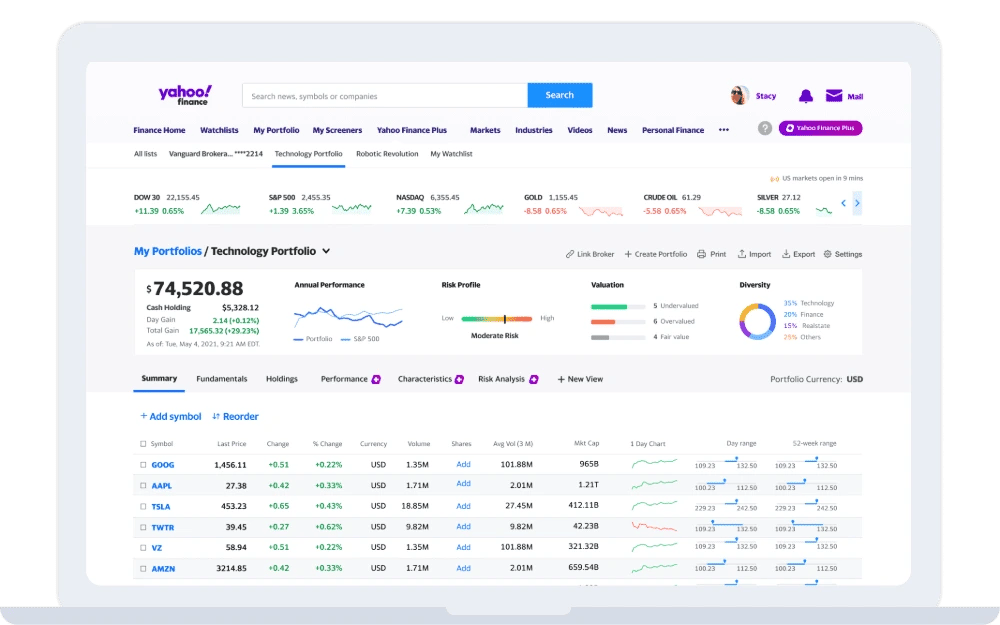1000x625 pixels.
Task: Open GOOG 1 day chart sparkline
Action: click(x=654, y=464)
